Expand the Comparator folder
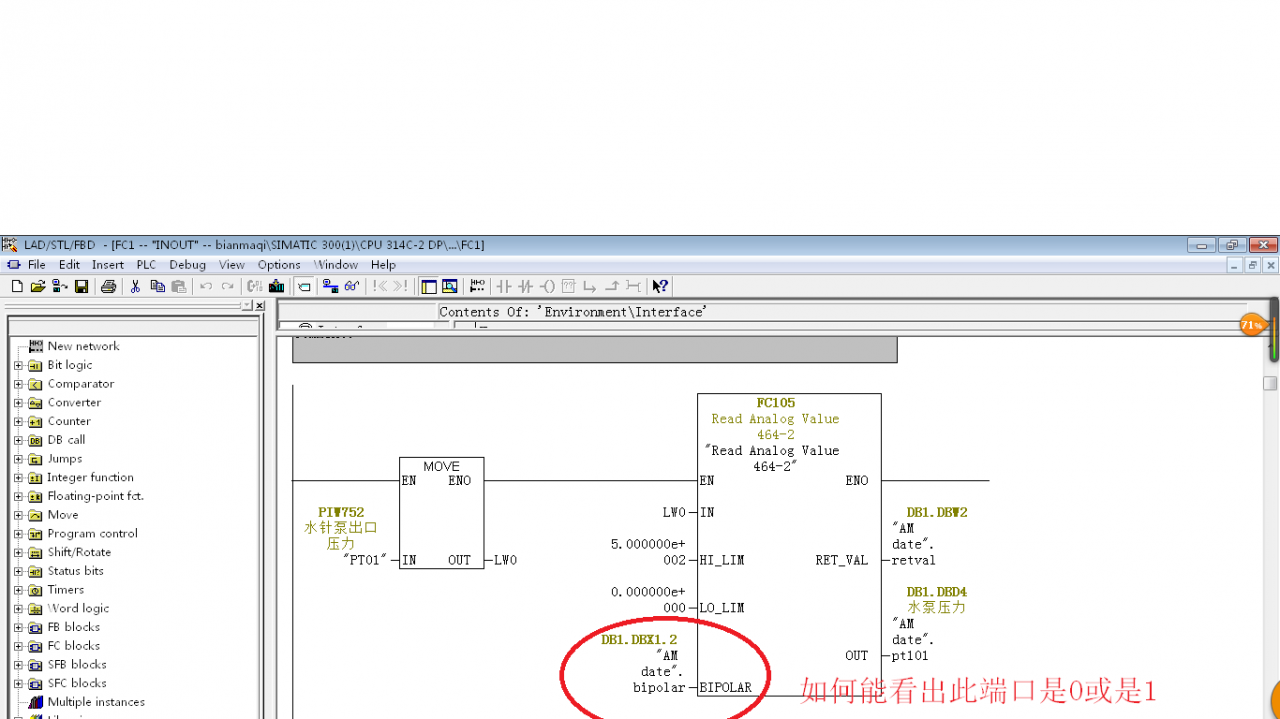 tap(18, 384)
